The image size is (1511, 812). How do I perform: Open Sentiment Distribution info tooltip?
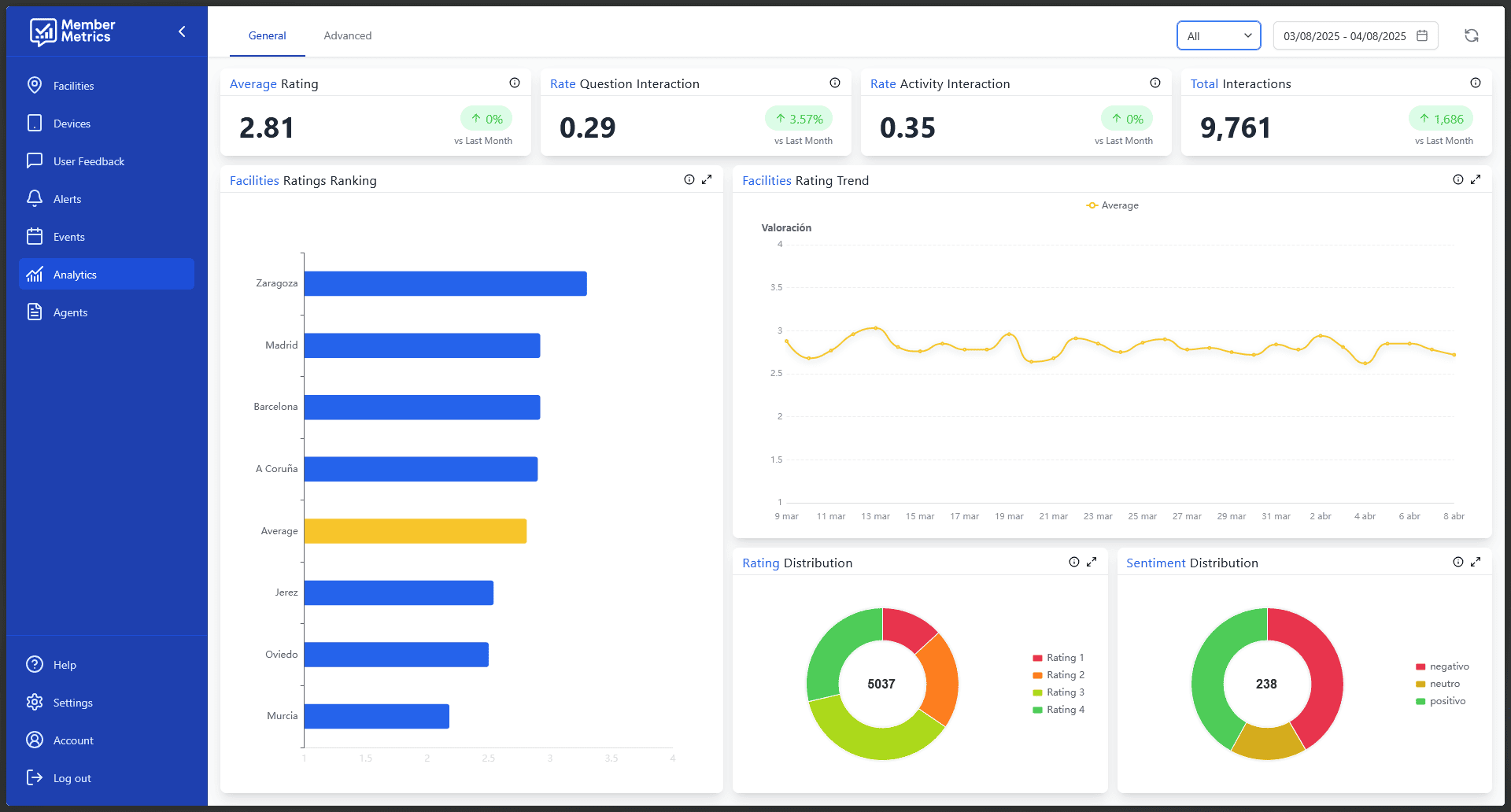click(1458, 562)
